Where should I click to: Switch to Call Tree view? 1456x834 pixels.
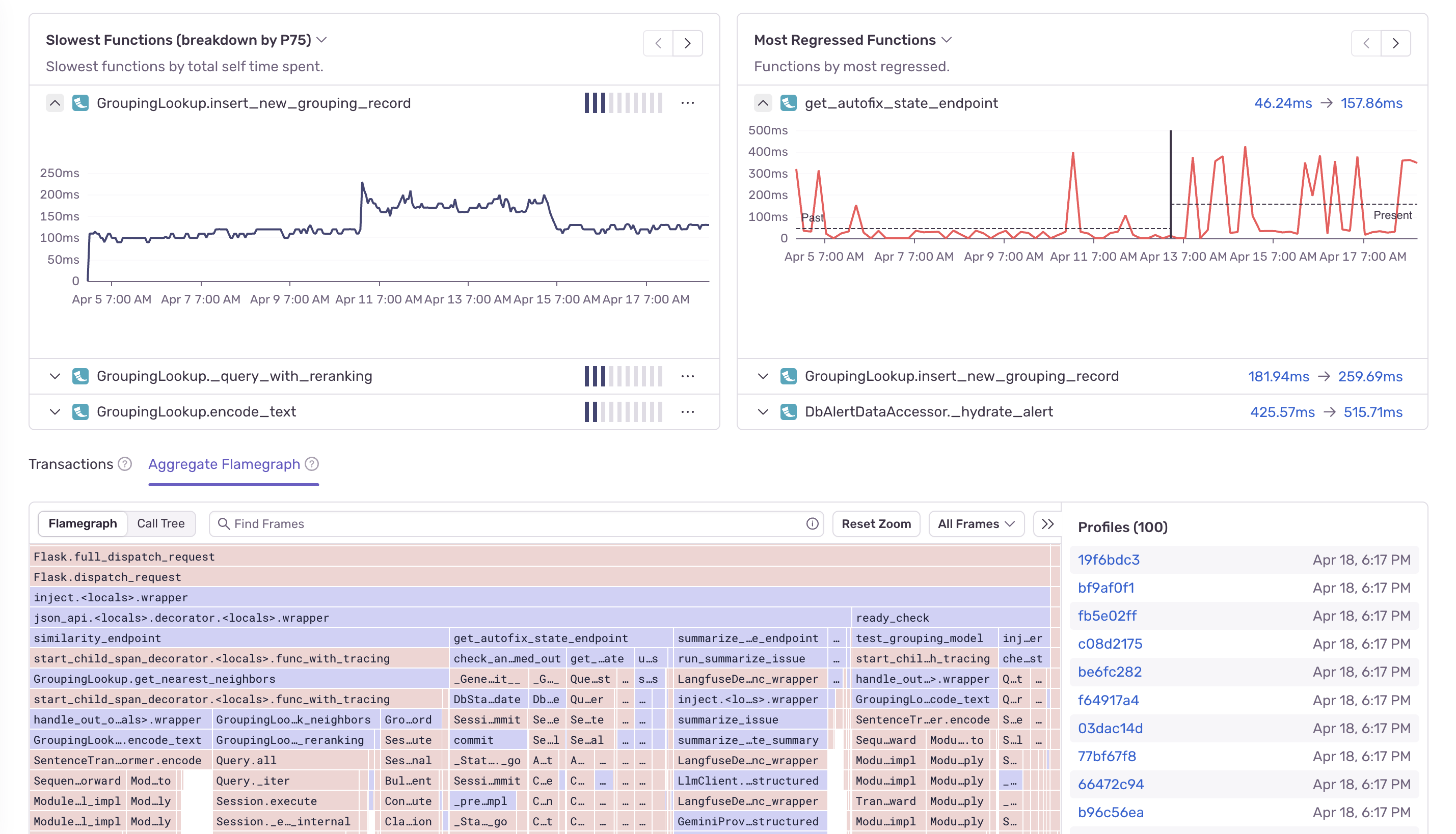[161, 523]
